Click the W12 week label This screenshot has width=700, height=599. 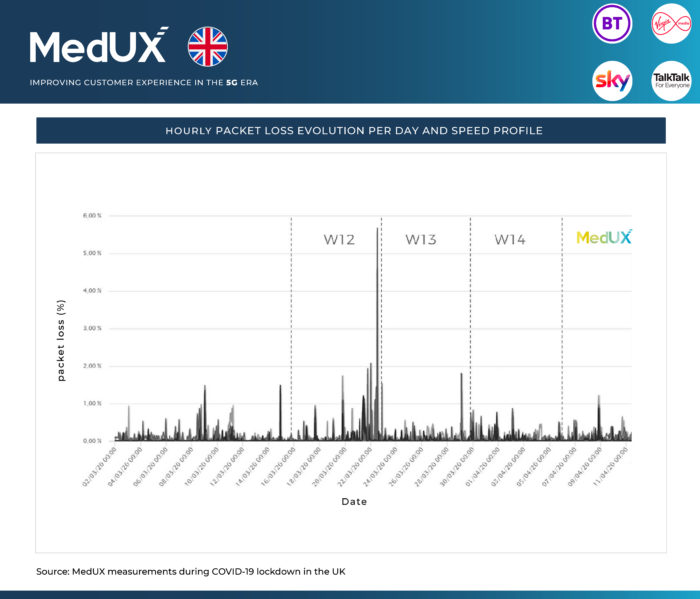338,240
